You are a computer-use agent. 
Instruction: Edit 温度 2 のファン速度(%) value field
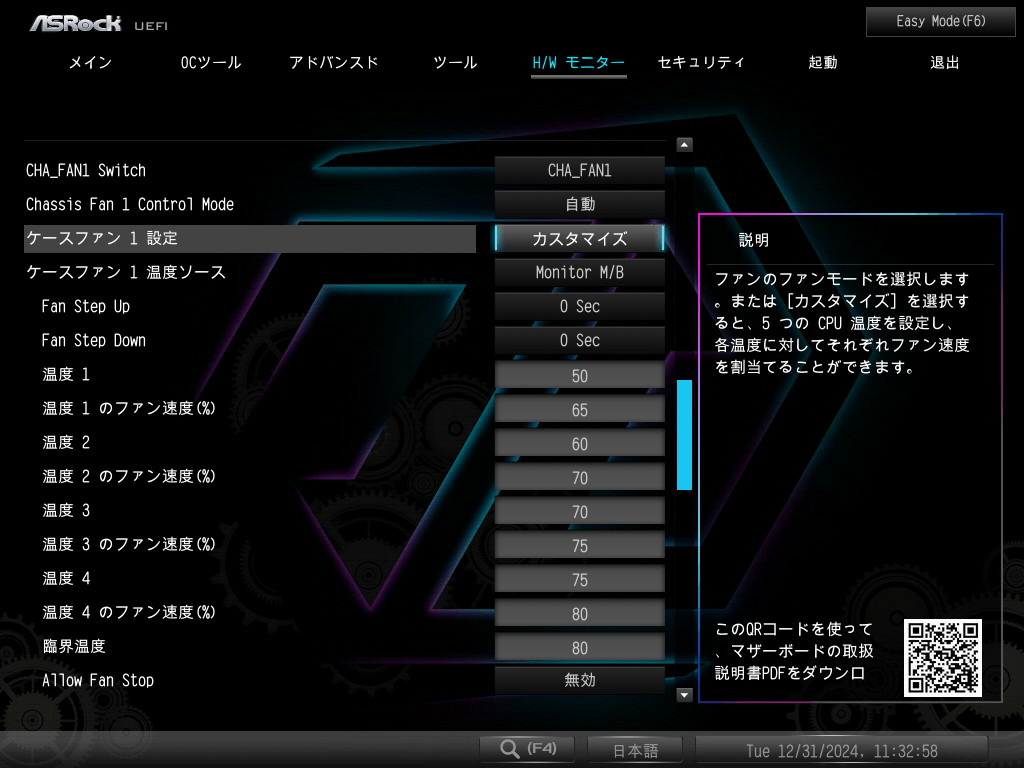(579, 477)
